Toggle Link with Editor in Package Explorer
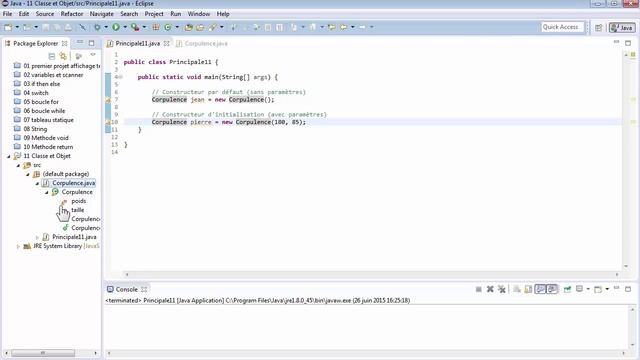Viewport: 640px width, 360px height. tap(63, 56)
